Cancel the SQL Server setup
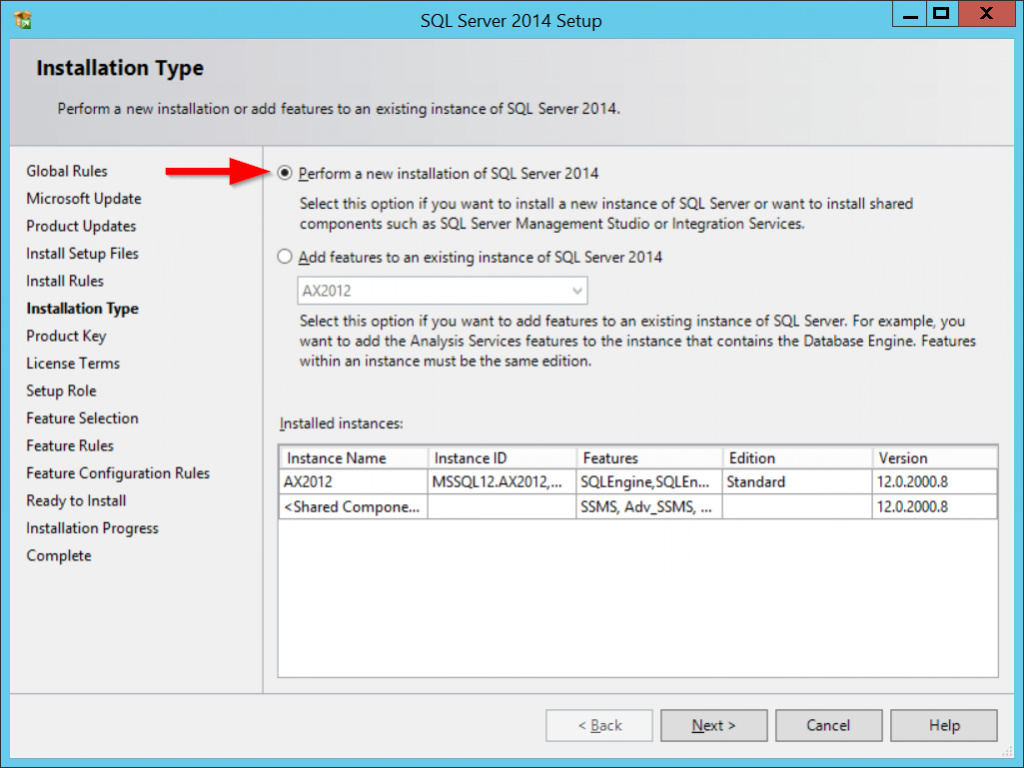This screenshot has width=1024, height=768. [x=828, y=725]
